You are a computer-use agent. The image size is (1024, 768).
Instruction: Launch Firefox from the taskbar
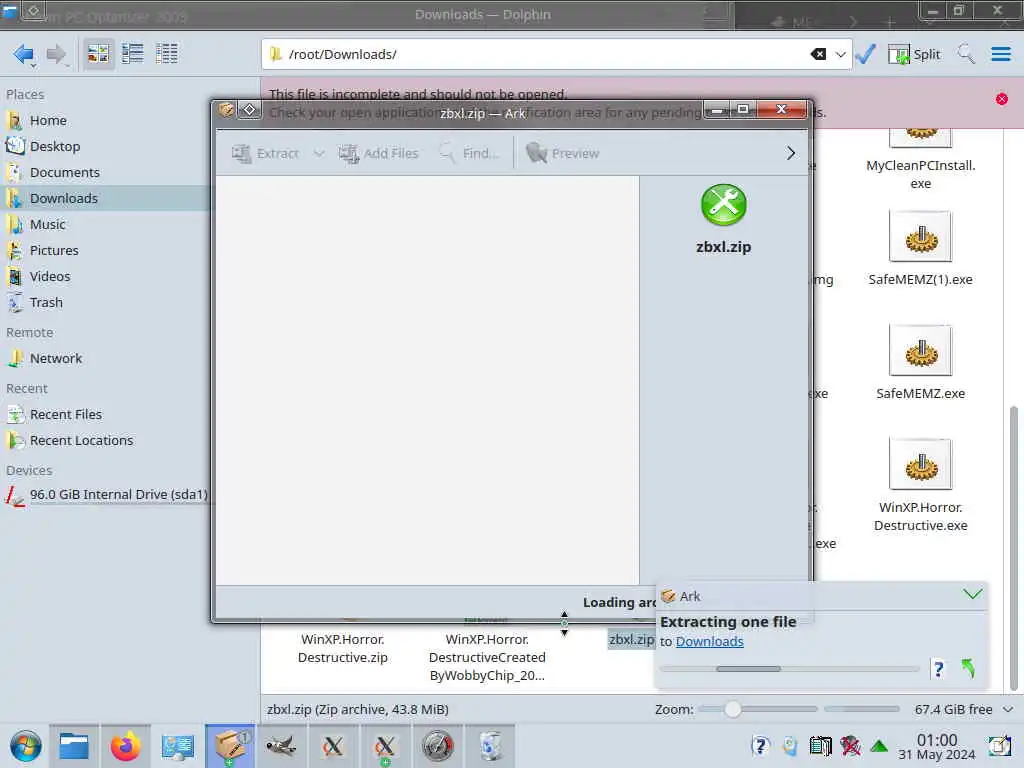pyautogui.click(x=125, y=746)
